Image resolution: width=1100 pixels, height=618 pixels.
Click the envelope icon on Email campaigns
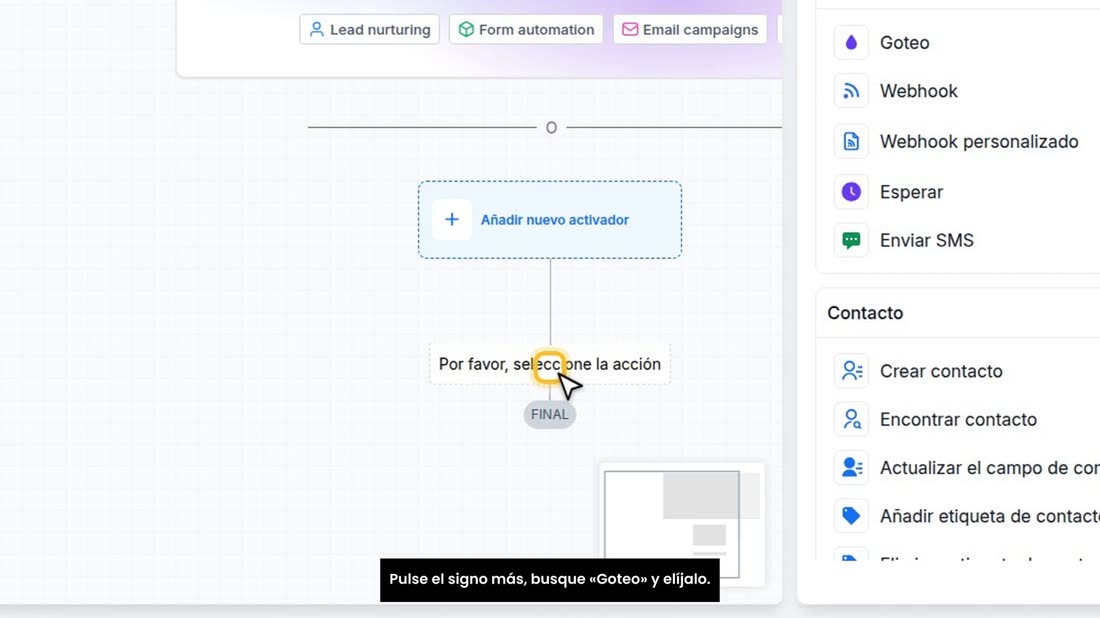(630, 29)
